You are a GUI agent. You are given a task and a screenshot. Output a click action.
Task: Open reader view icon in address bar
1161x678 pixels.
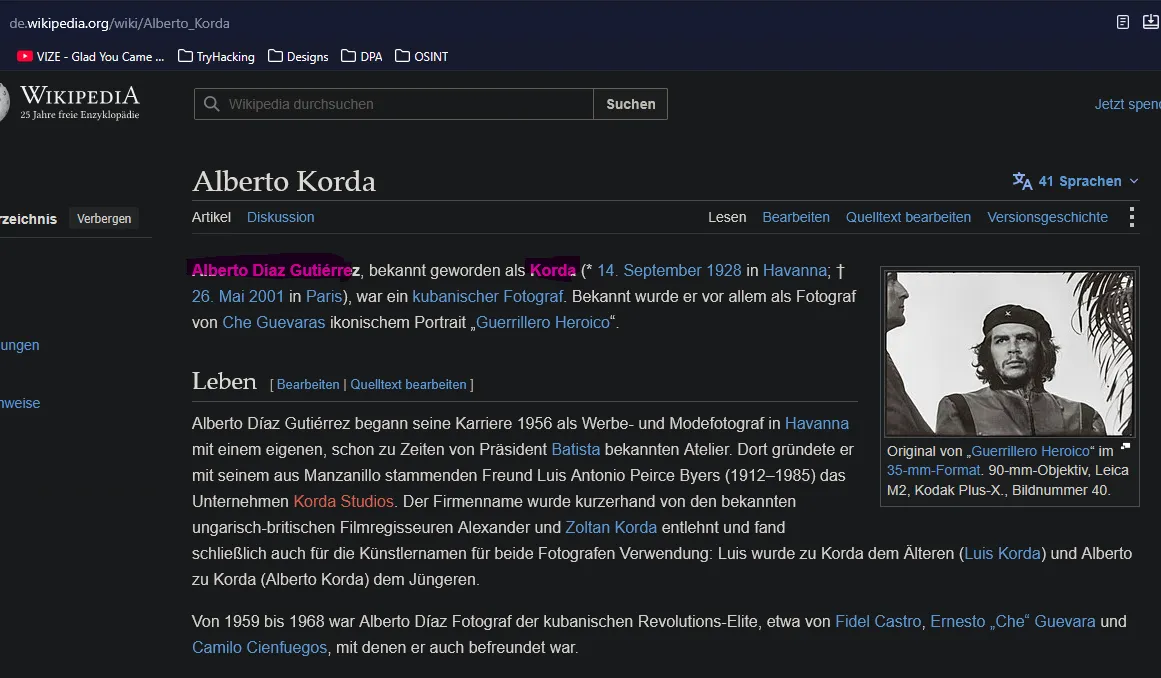coord(1122,22)
